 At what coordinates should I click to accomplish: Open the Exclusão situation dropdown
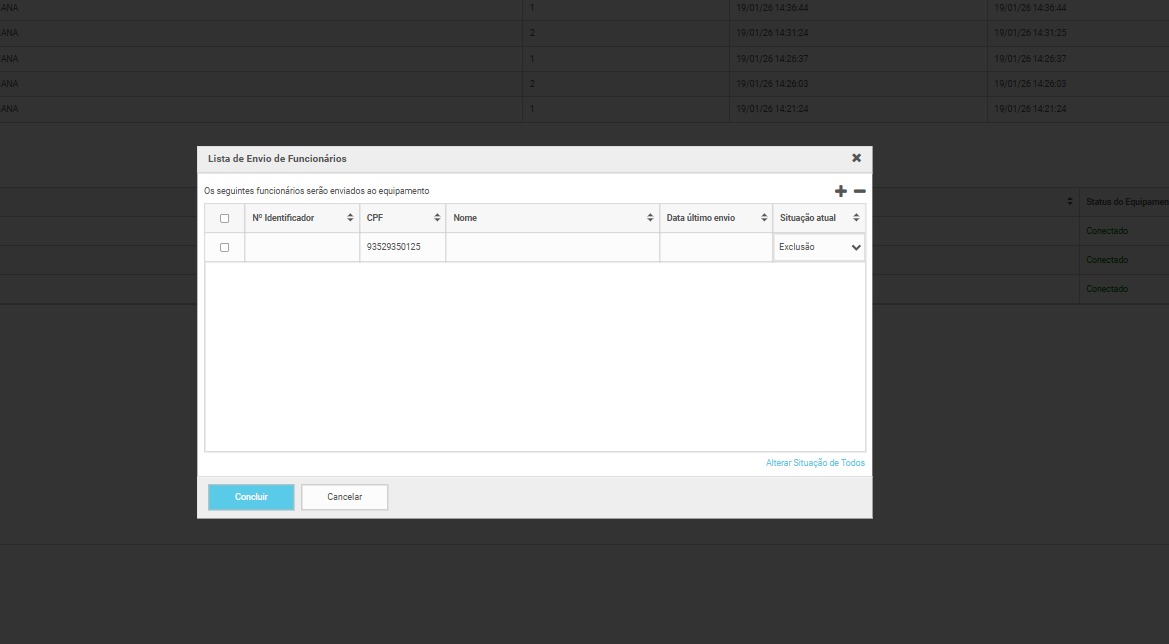(x=819, y=247)
